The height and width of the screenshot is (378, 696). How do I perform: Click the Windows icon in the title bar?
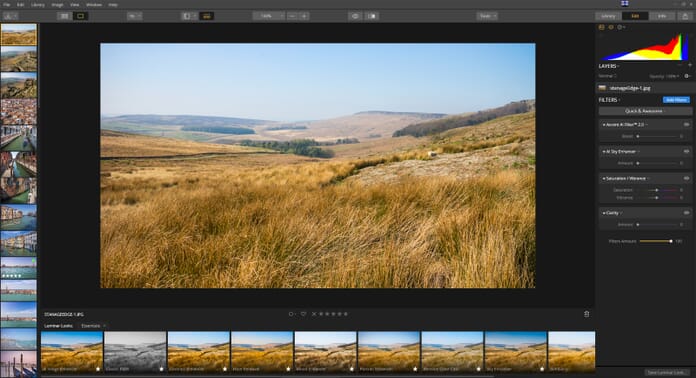click(625, 4)
